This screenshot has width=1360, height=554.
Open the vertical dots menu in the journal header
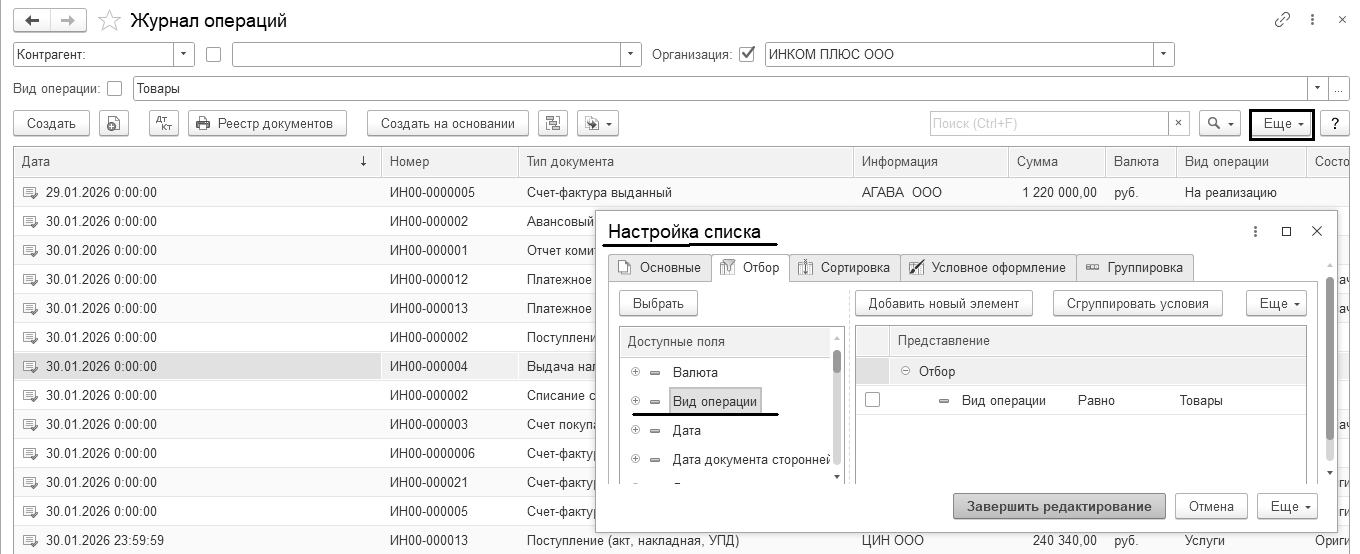click(1310, 20)
